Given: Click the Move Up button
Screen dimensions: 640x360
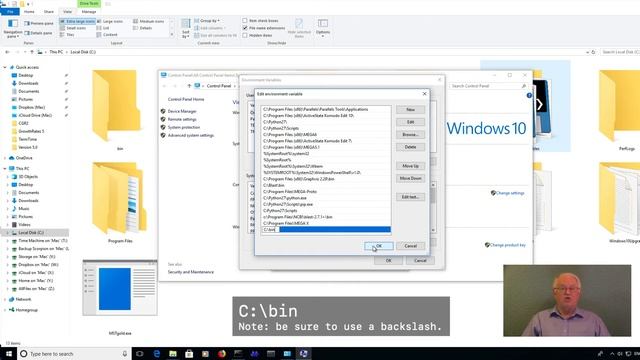Looking at the screenshot, I should [x=410, y=166].
